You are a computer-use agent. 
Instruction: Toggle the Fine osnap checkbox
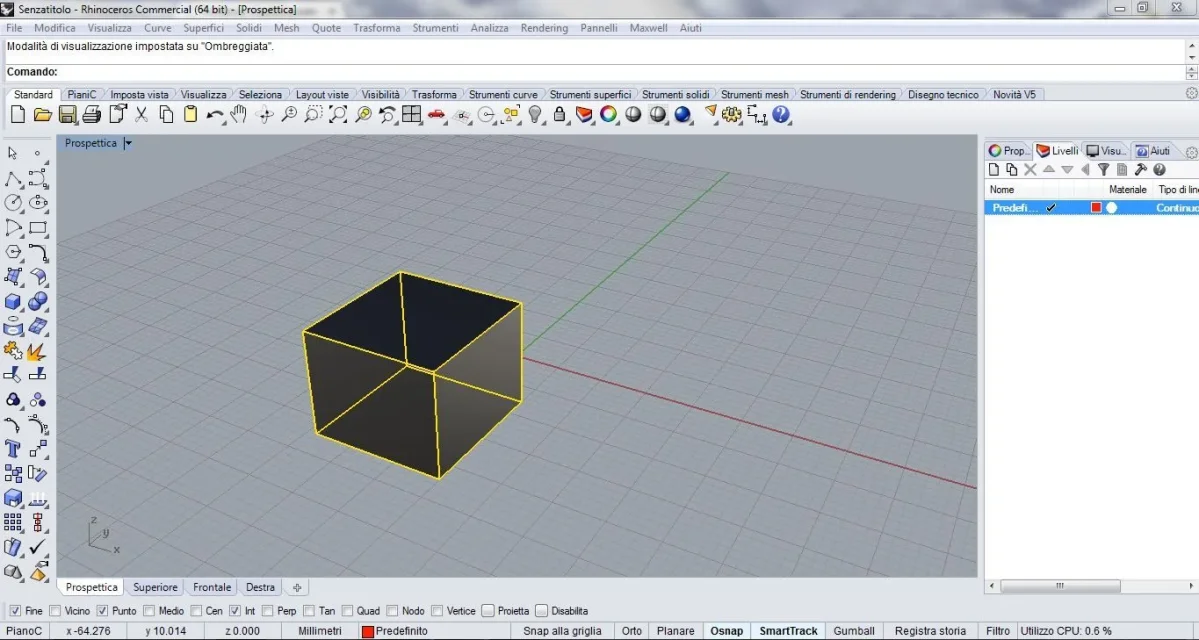tap(15, 611)
